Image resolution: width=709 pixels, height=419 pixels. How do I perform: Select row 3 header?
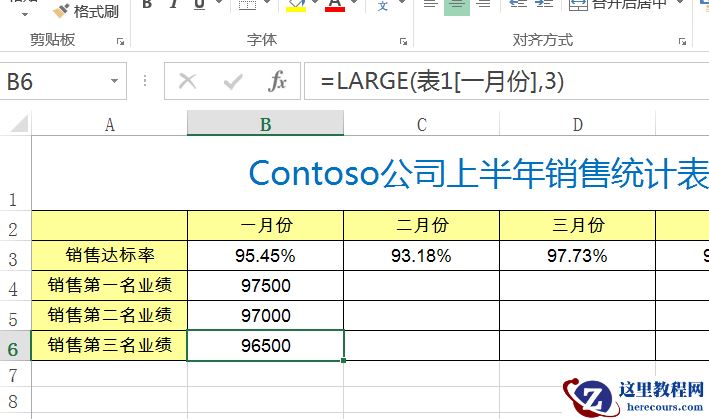pos(15,256)
